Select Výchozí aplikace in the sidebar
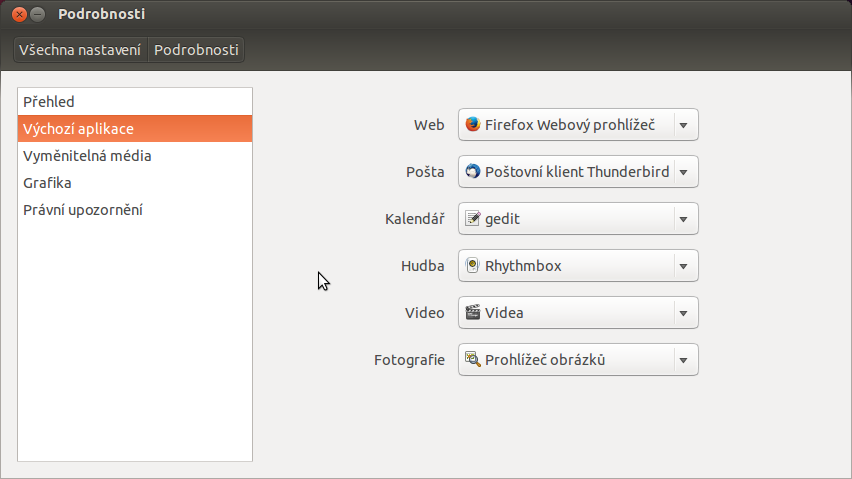Image resolution: width=852 pixels, height=479 pixels. pyautogui.click(x=135, y=129)
